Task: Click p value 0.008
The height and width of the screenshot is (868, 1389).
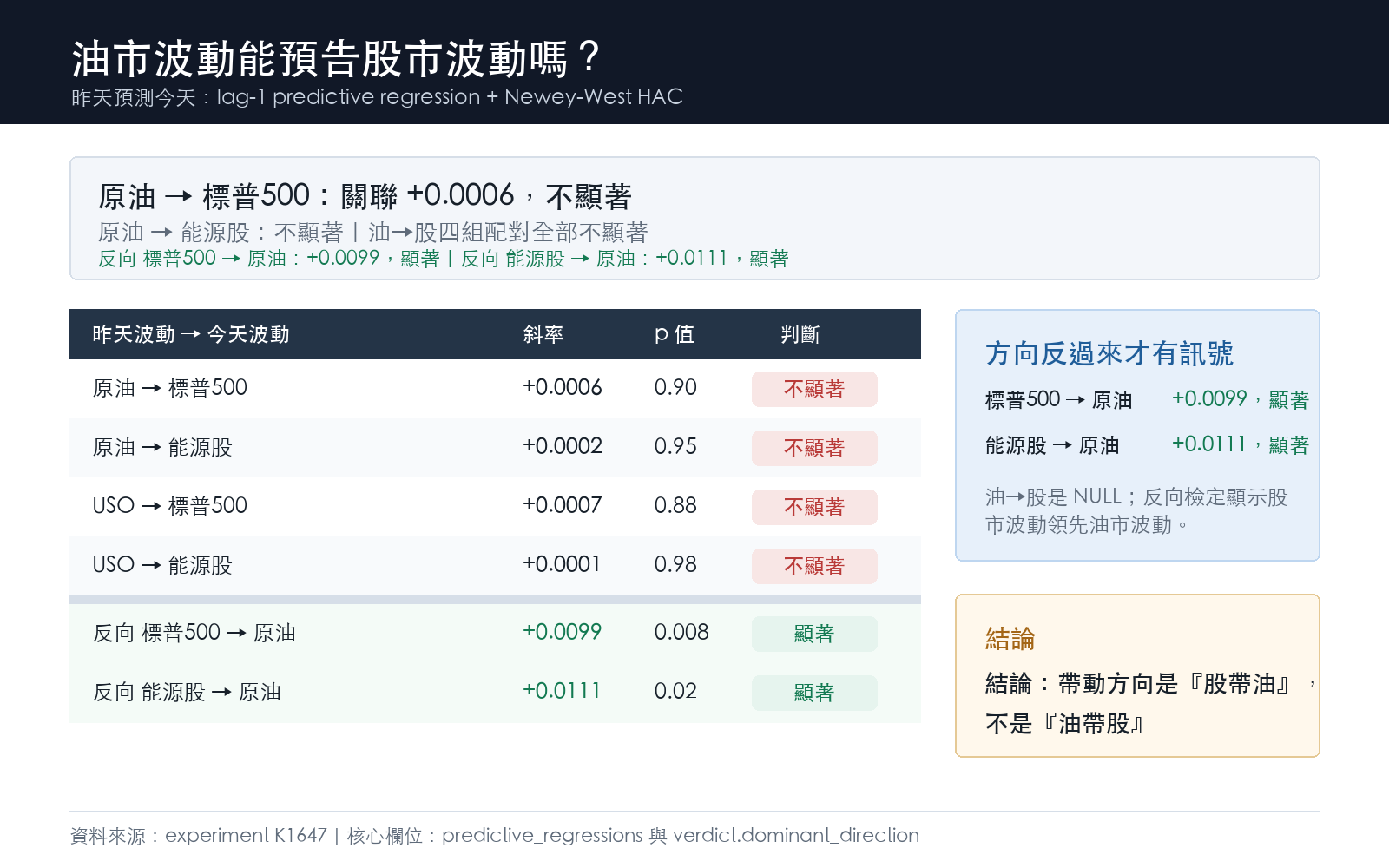Action: (x=681, y=632)
